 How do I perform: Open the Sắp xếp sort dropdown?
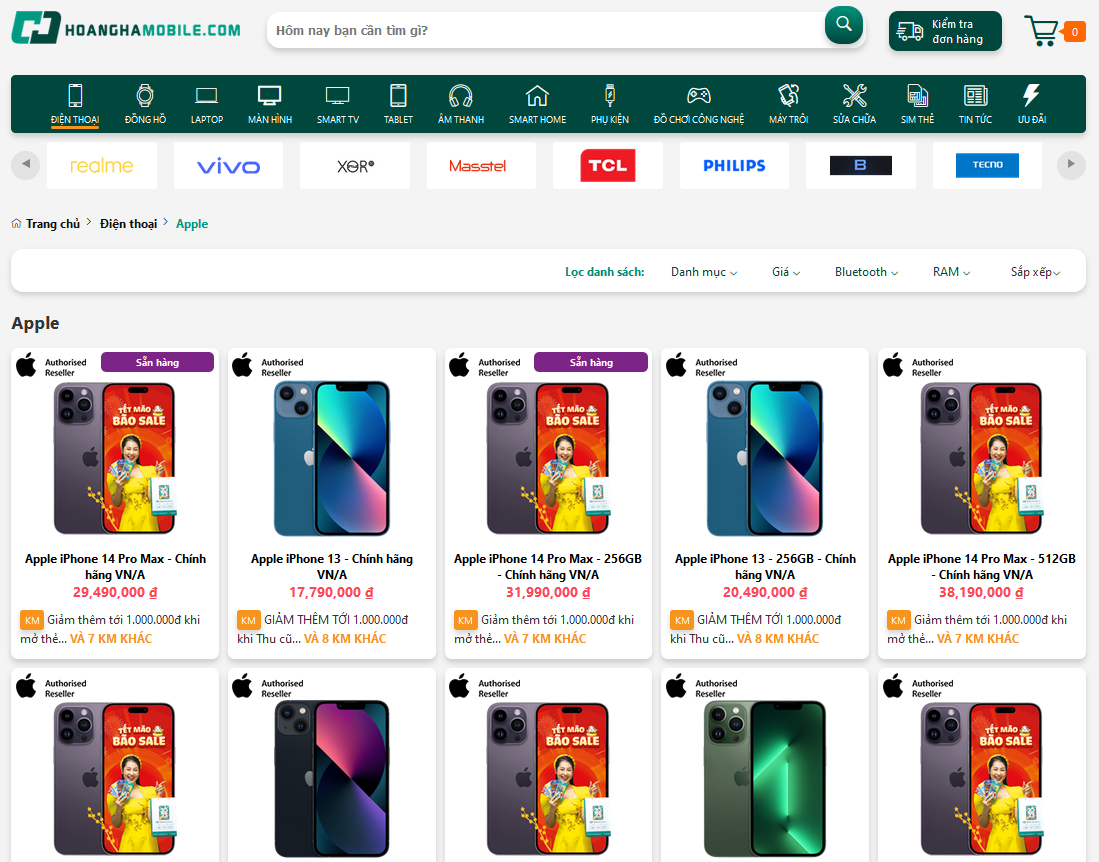point(1034,272)
